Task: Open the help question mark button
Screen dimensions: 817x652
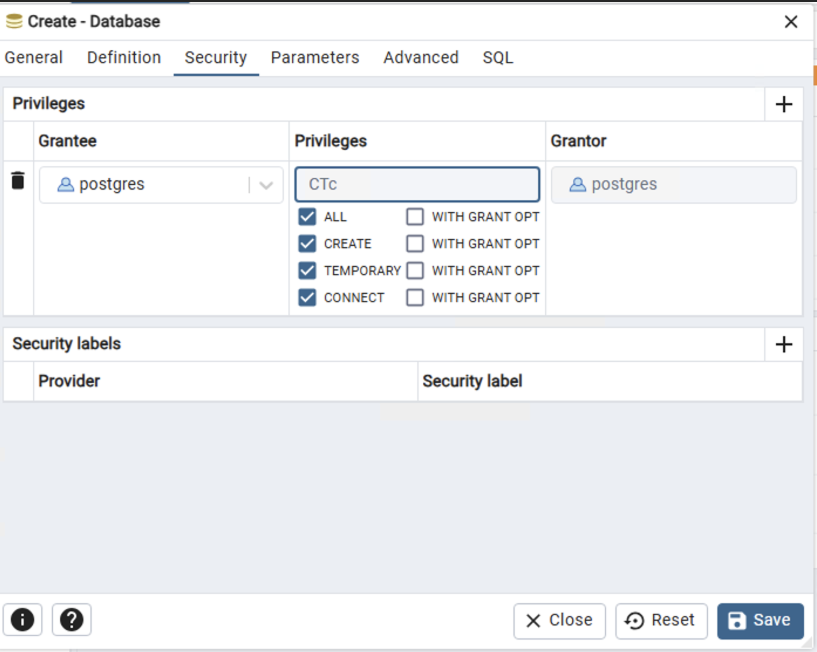Action: (x=71, y=620)
